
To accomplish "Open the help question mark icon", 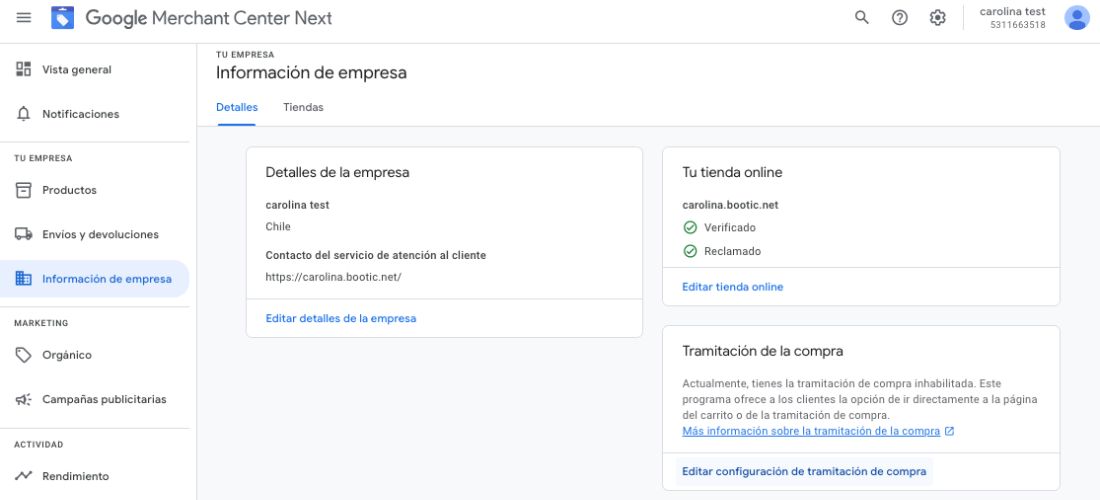I will 900,18.
